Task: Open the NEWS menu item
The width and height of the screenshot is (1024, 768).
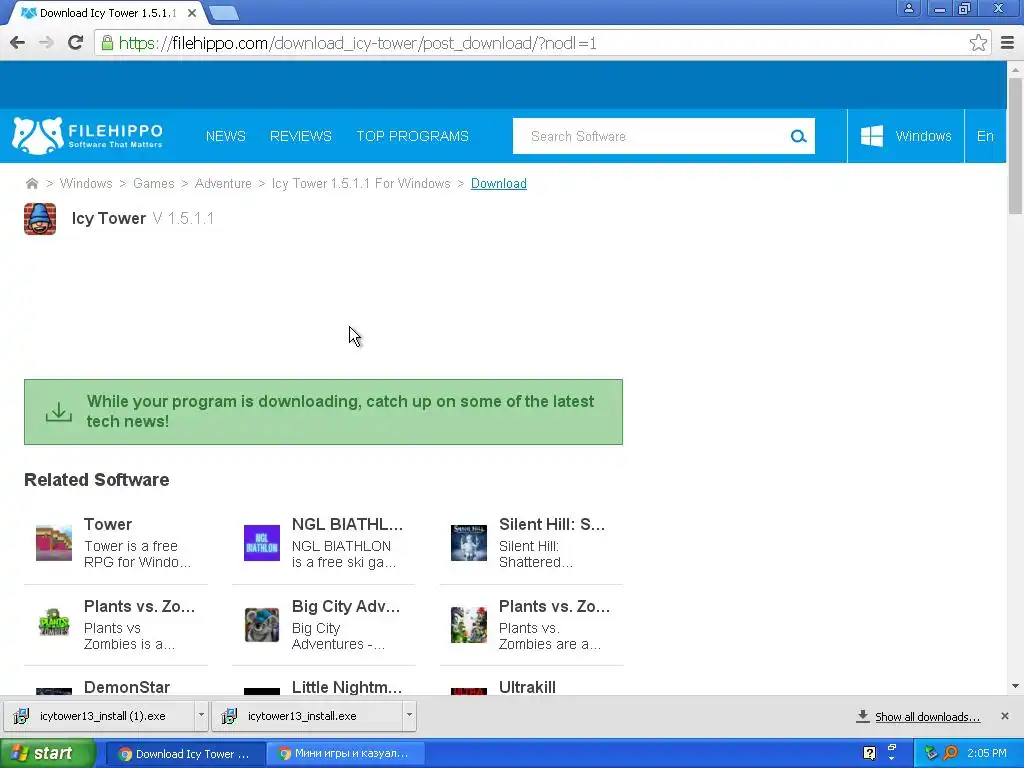Action: point(225,136)
